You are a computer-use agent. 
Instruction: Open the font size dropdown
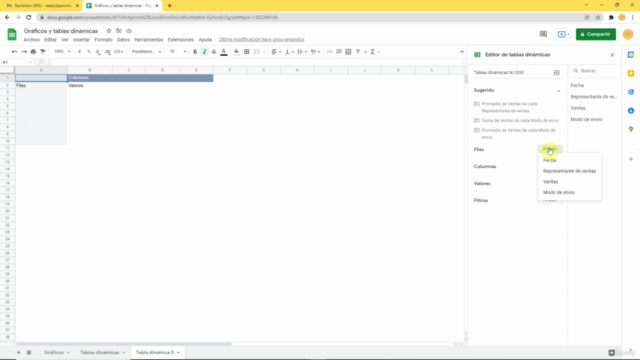[x=178, y=52]
